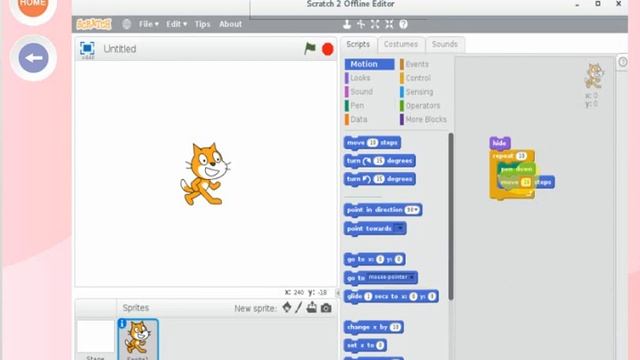Switch to the Costumes tab

pyautogui.click(x=401, y=44)
